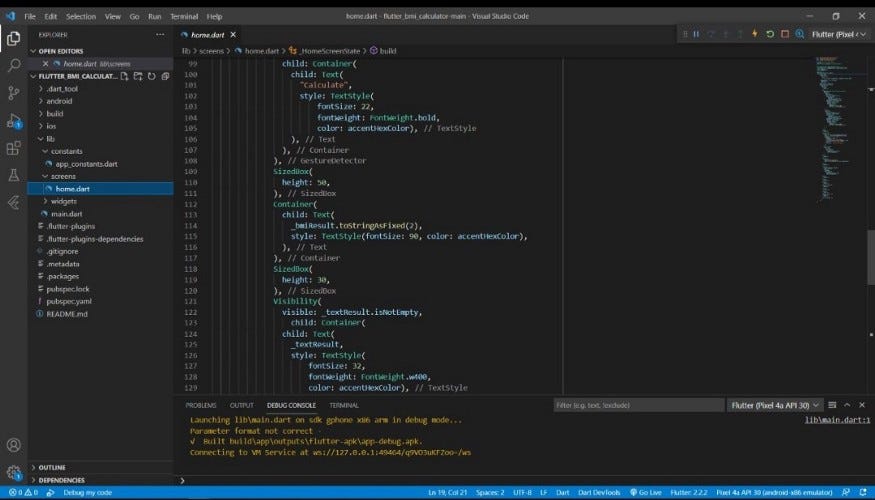Click the debug console filter input
This screenshot has height=500, width=875.
[x=638, y=405]
